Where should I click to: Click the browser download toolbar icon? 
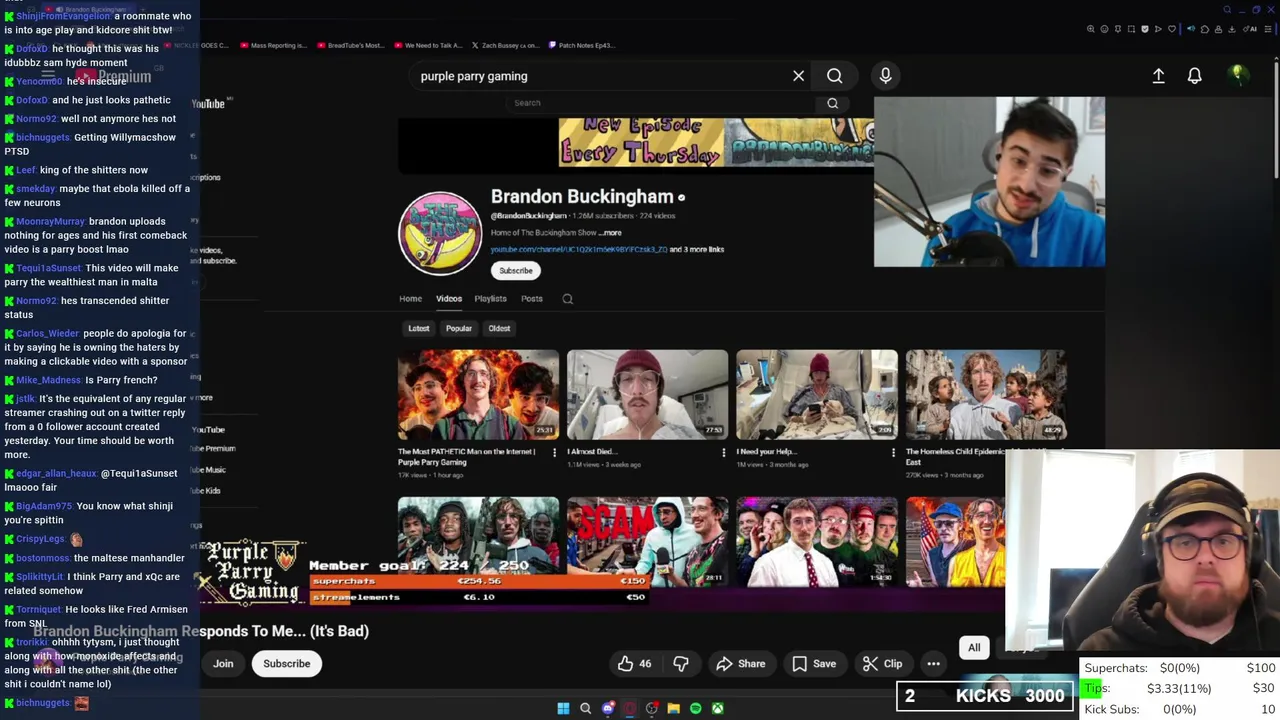(x=1231, y=29)
